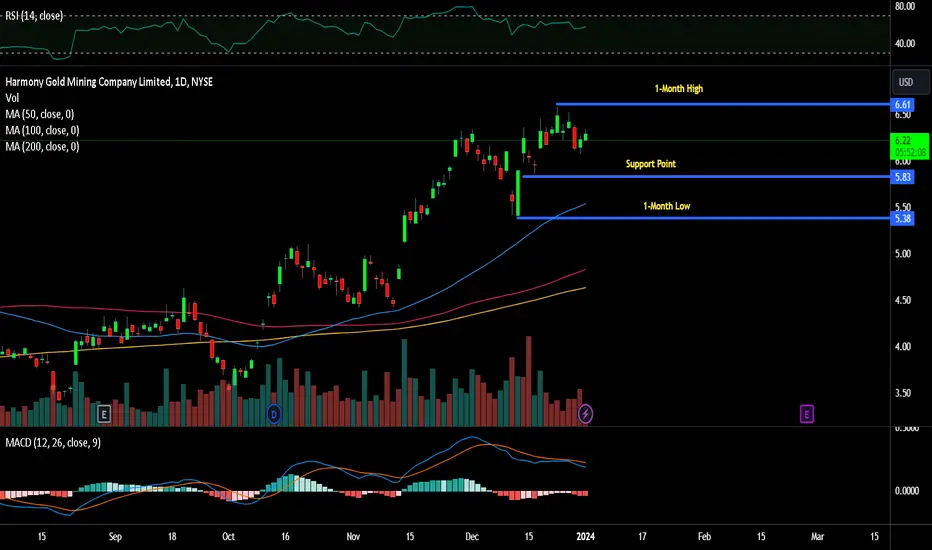Click the Nov label on time axis
This screenshot has height=550, width=932.
click(x=353, y=536)
